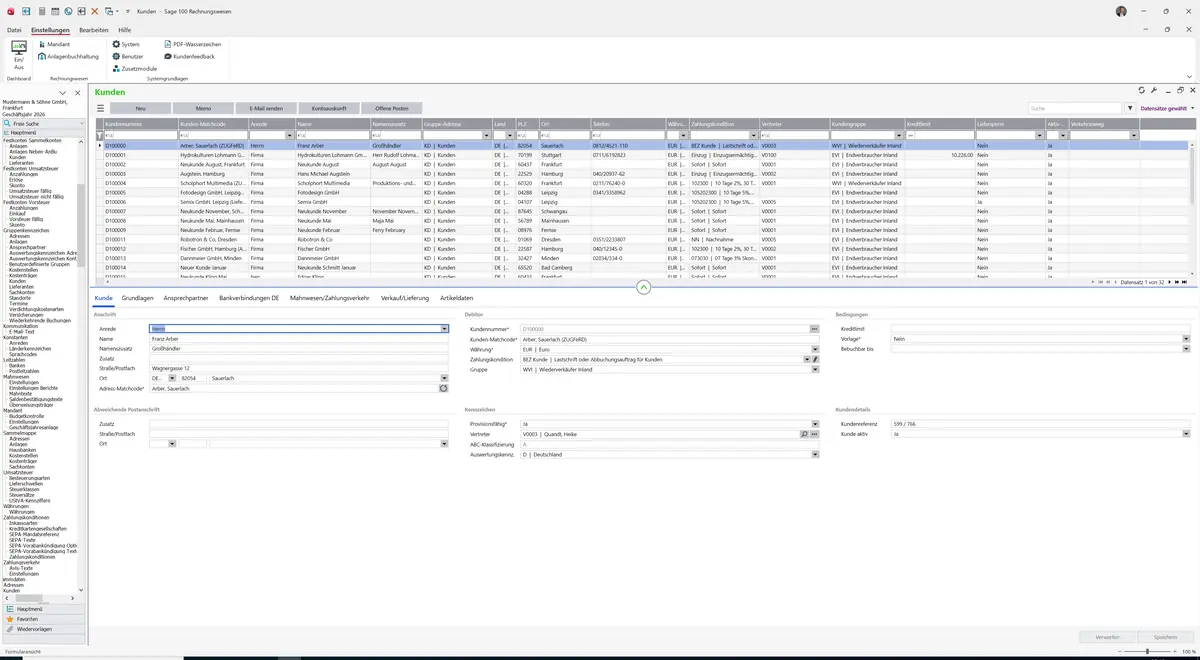Switch to the Artikeldaten tab
The image size is (1200, 660).
point(457,298)
